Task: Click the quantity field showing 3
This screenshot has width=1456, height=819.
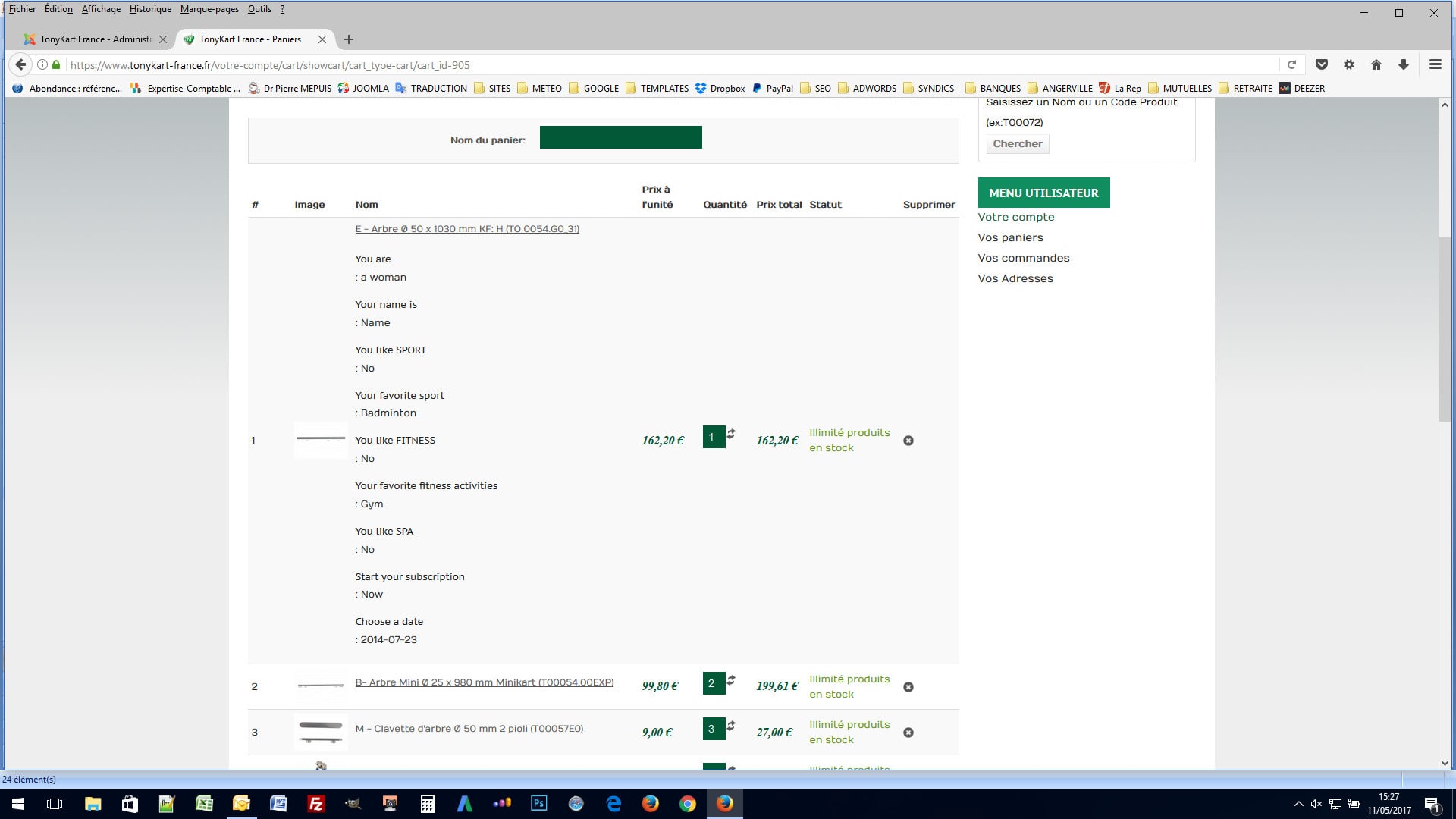Action: pos(713,729)
